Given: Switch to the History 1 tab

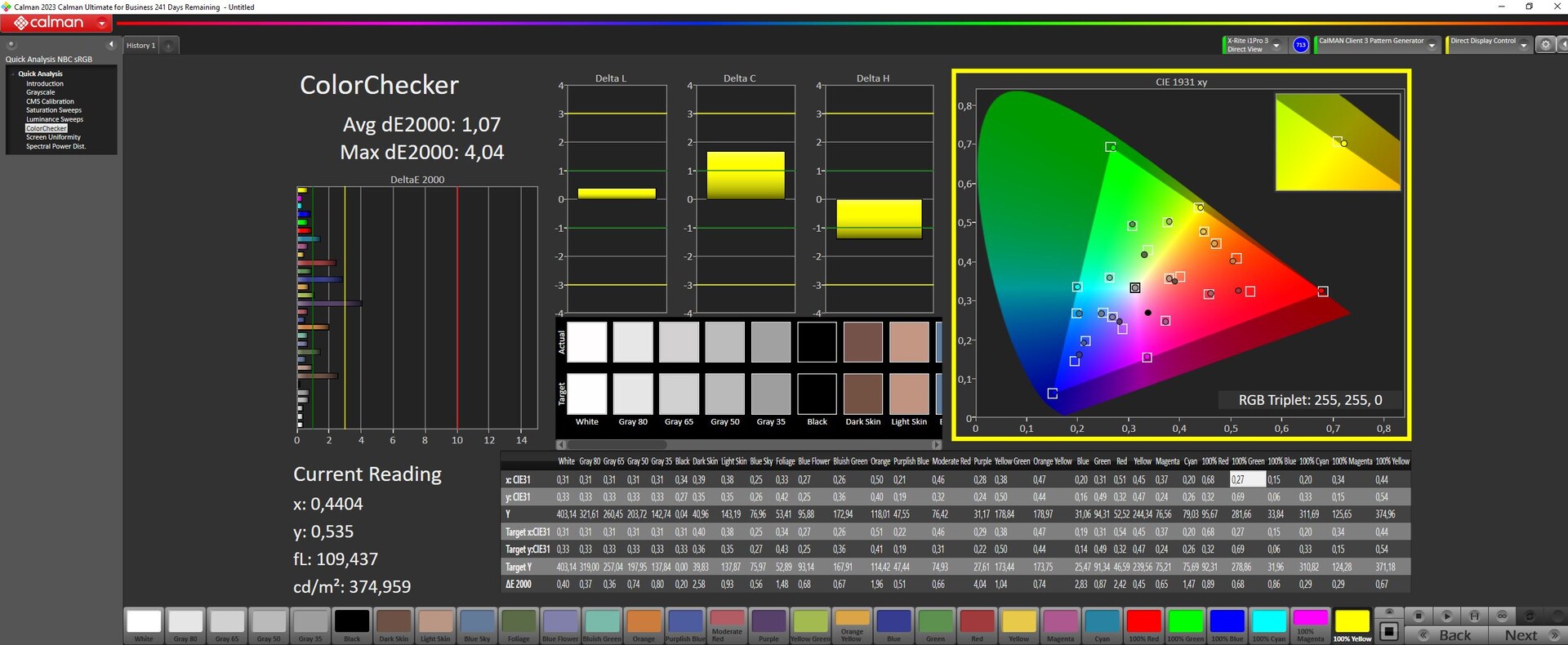Looking at the screenshot, I should 140,46.
